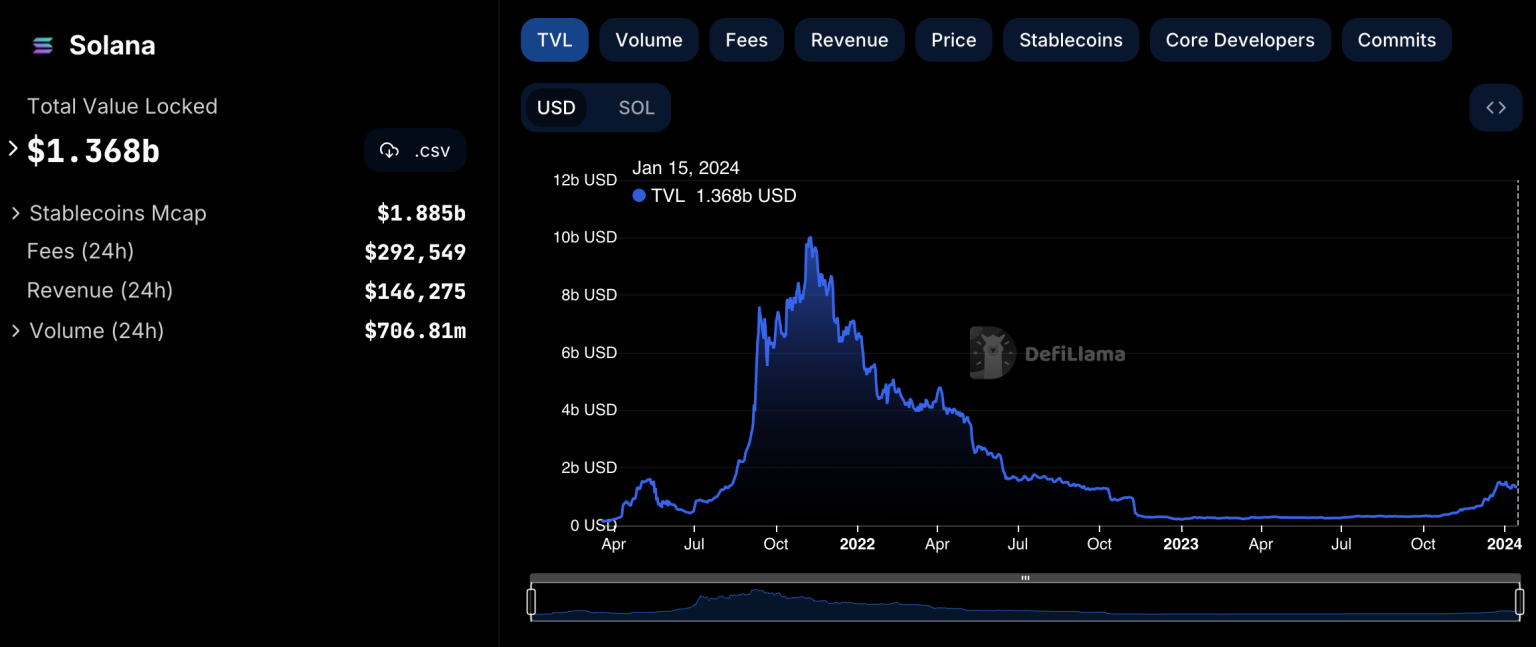1536x647 pixels.
Task: Enable the Fees chart
Action: pyautogui.click(x=746, y=40)
